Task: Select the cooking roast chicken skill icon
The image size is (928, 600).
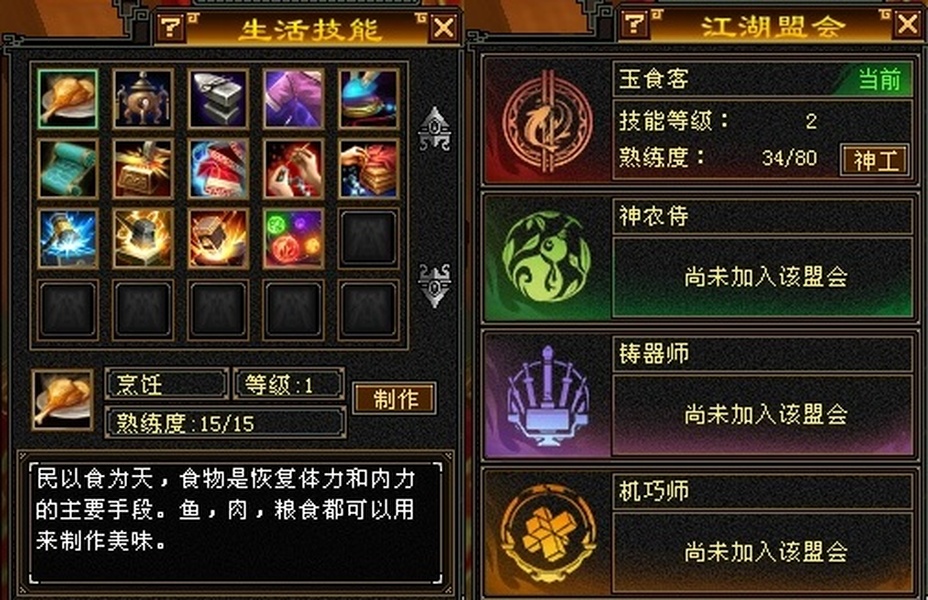Action: pyautogui.click(x=67, y=99)
